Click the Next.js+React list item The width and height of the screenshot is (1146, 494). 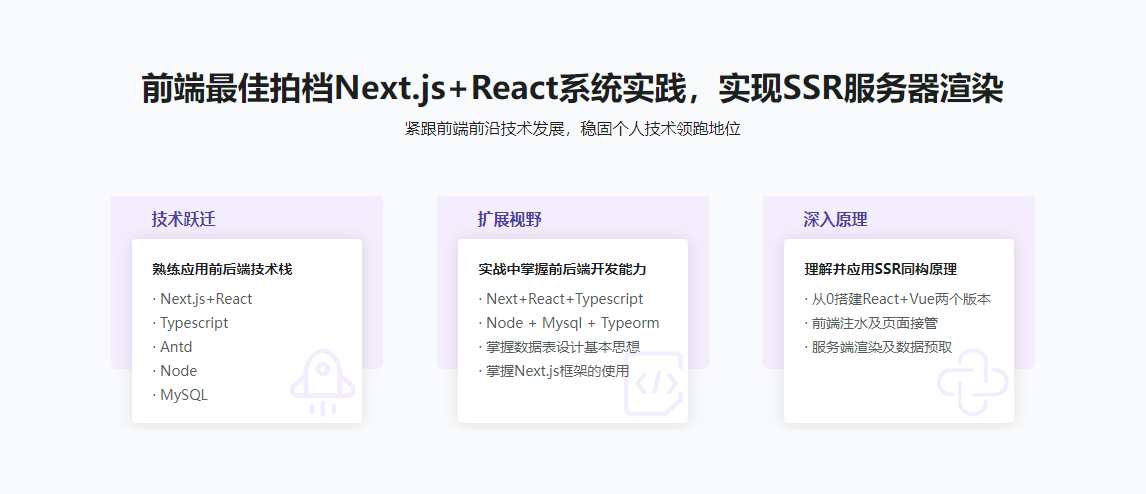[x=206, y=298]
